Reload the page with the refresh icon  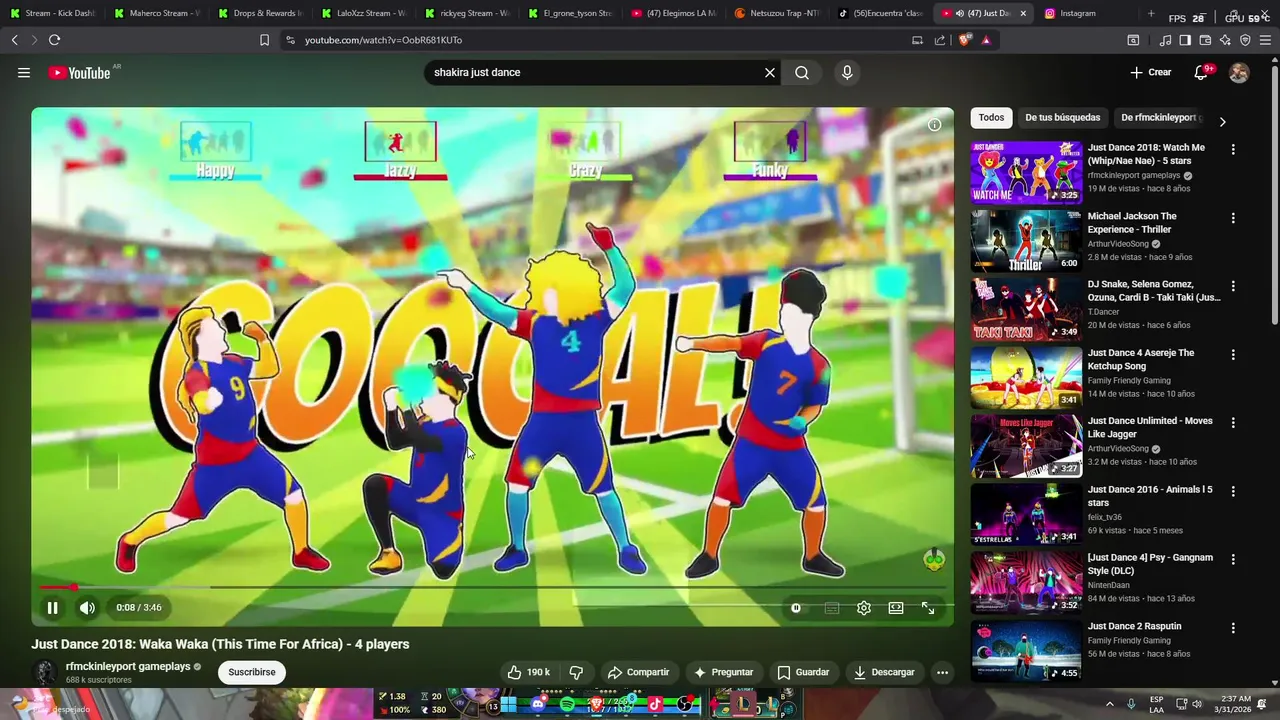pos(54,40)
